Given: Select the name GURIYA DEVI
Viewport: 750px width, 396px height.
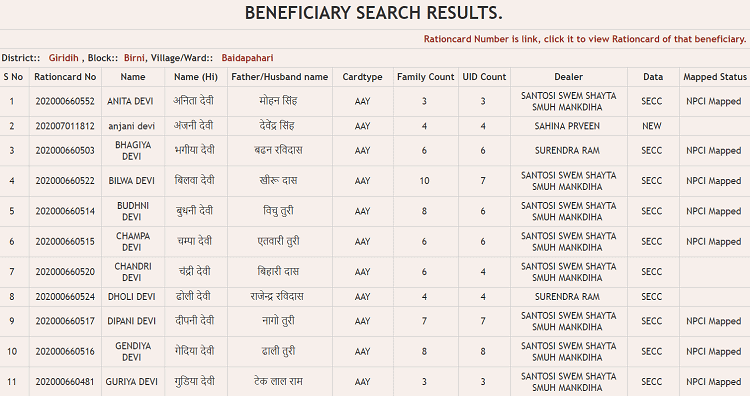Looking at the screenshot, I should pyautogui.click(x=132, y=382).
